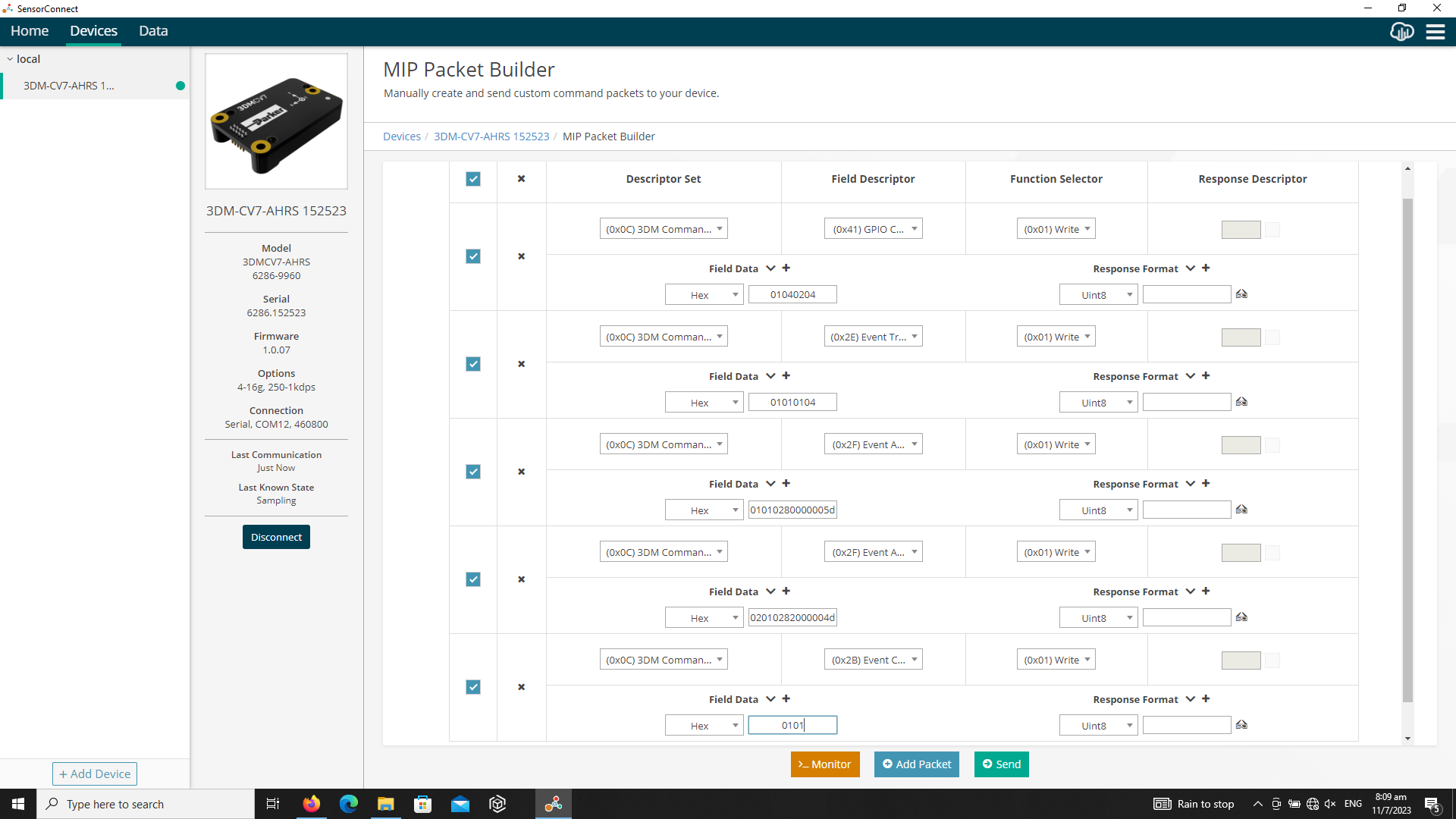
Task: Open the SensorConnect cloud graph icon
Action: point(1402,32)
